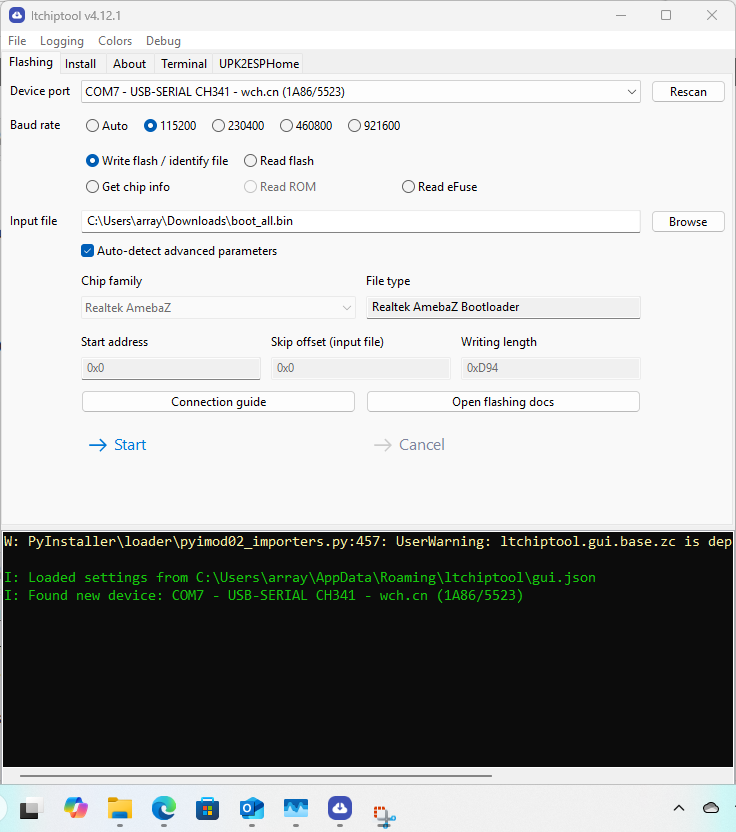Switch to the Terminal tab

[x=184, y=64]
